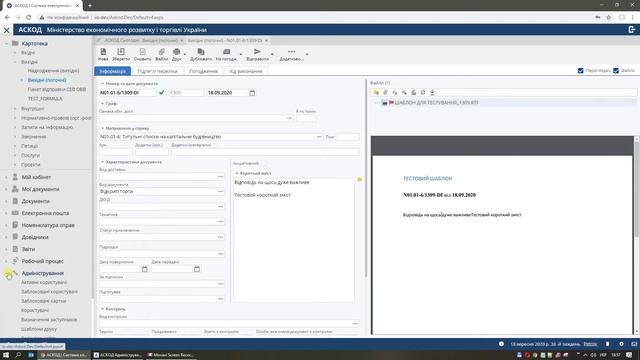
Task: Open calendar icon for Дата повернення field
Action: click(144, 269)
